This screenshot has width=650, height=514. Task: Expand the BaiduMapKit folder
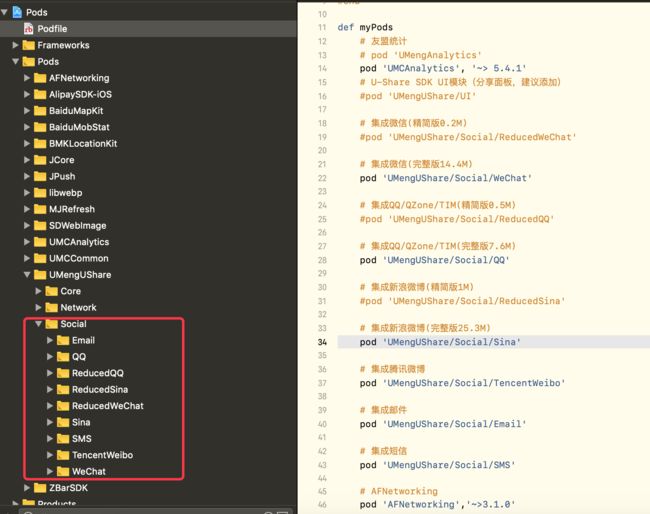click(27, 111)
